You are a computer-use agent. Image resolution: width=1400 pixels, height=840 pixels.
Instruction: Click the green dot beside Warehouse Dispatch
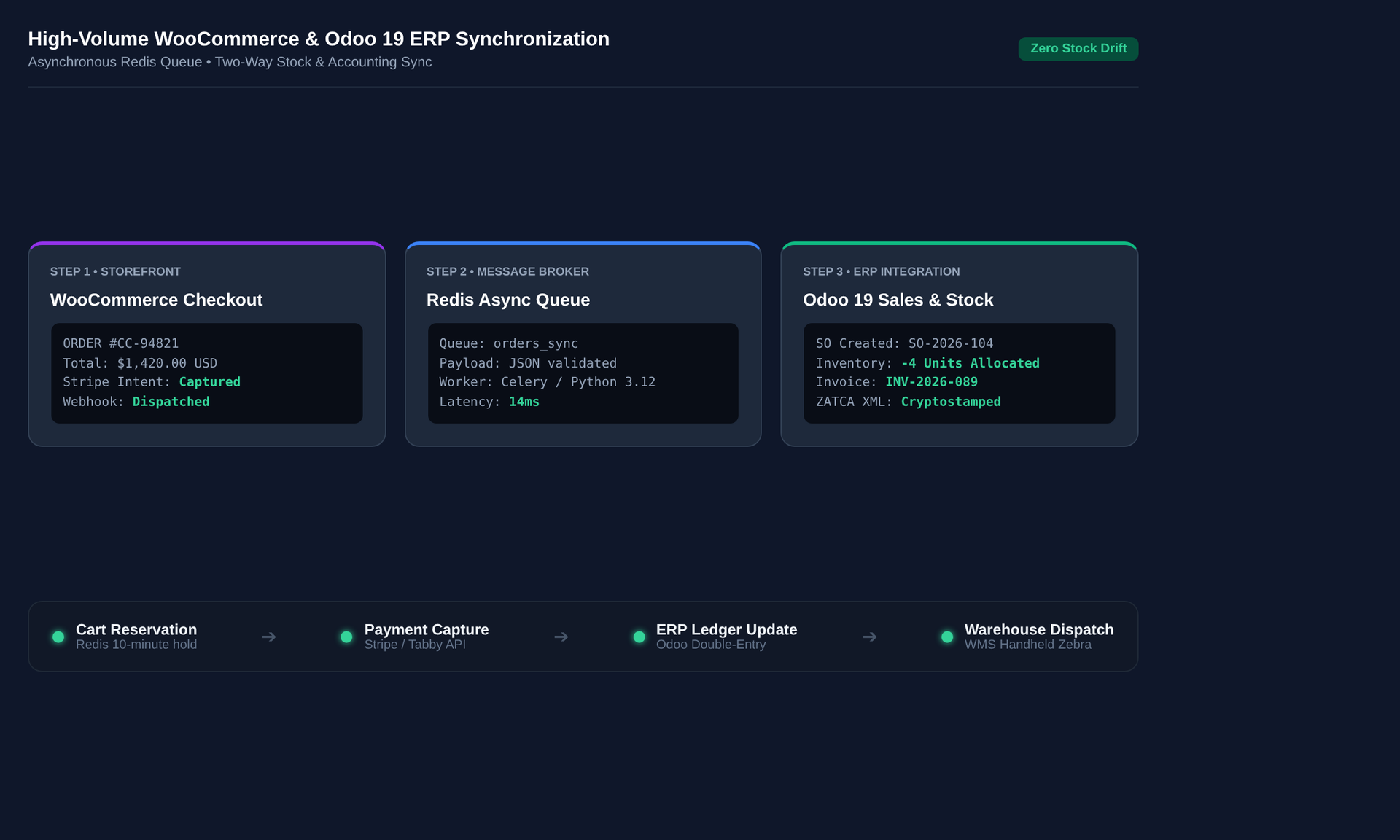coord(947,637)
